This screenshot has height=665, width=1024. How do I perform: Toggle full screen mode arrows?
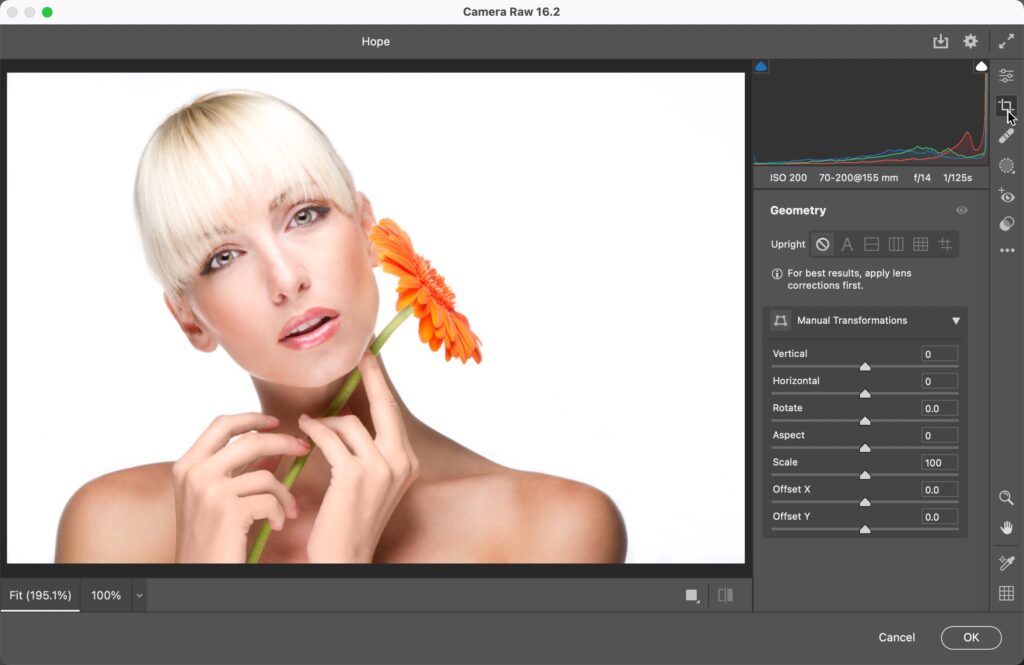[x=1006, y=41]
